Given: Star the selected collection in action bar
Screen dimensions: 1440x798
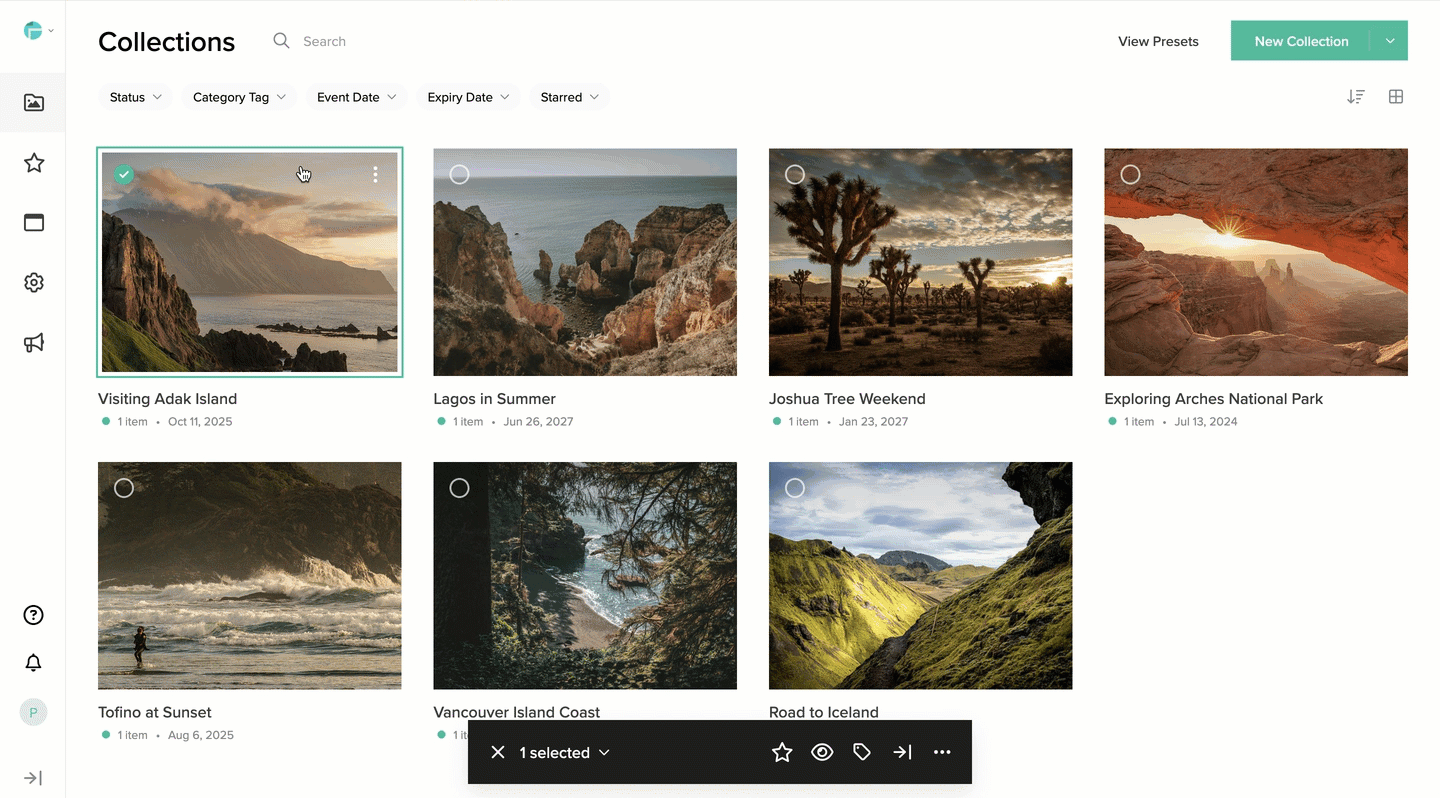Looking at the screenshot, I should click(x=782, y=752).
